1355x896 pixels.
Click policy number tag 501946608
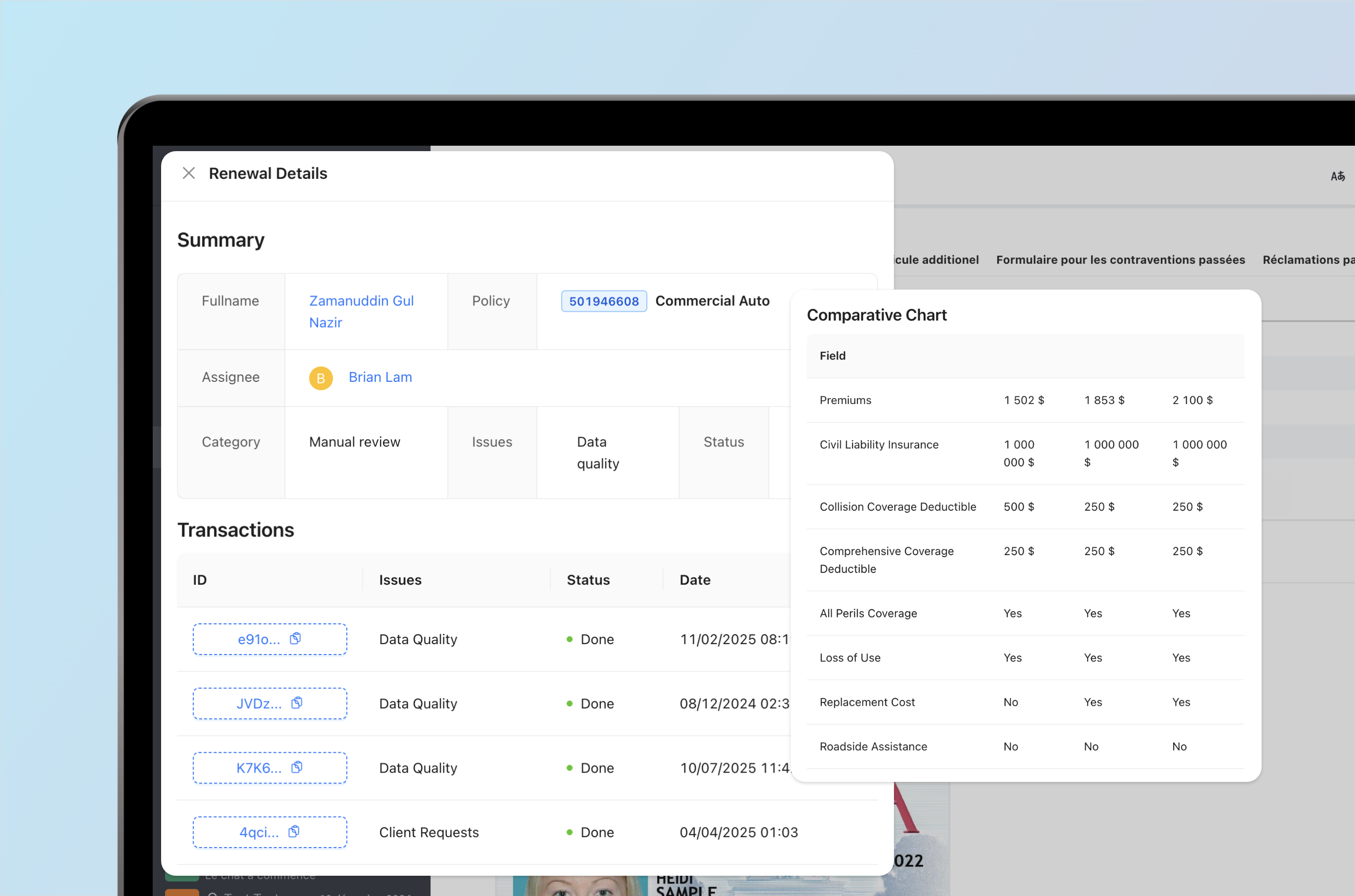(x=603, y=301)
